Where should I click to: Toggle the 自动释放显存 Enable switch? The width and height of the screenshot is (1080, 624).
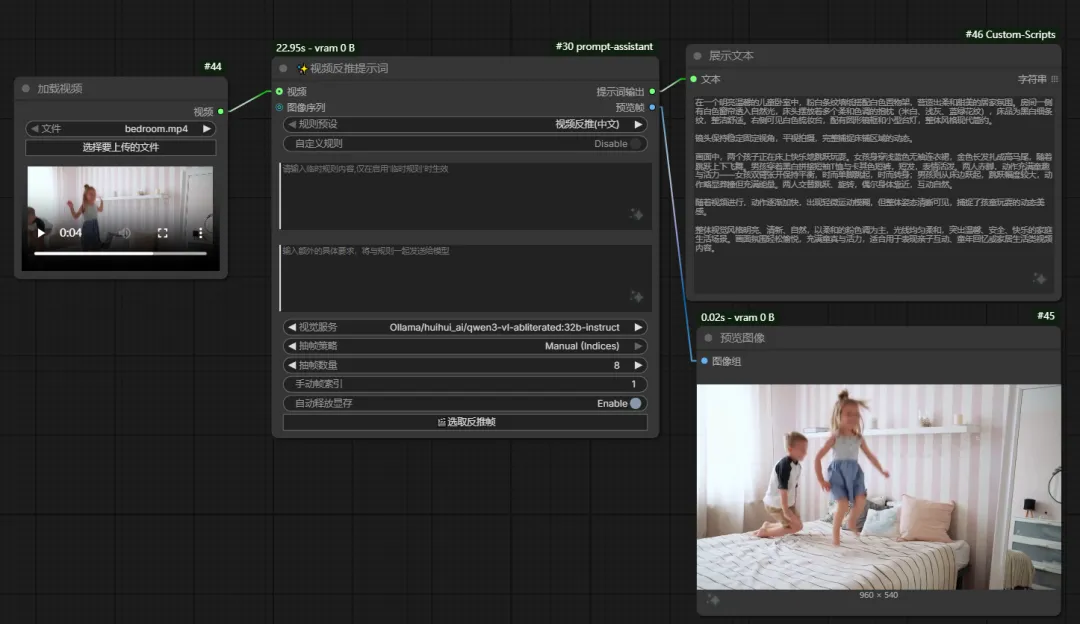(x=636, y=404)
